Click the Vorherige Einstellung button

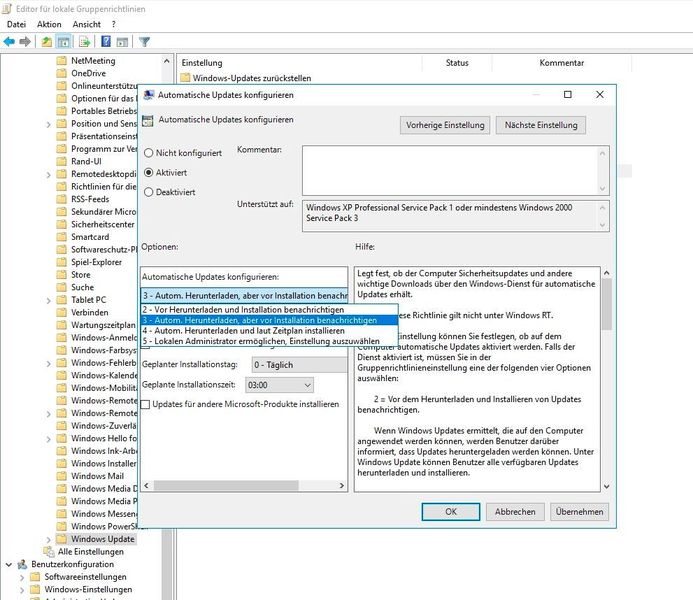click(x=445, y=125)
